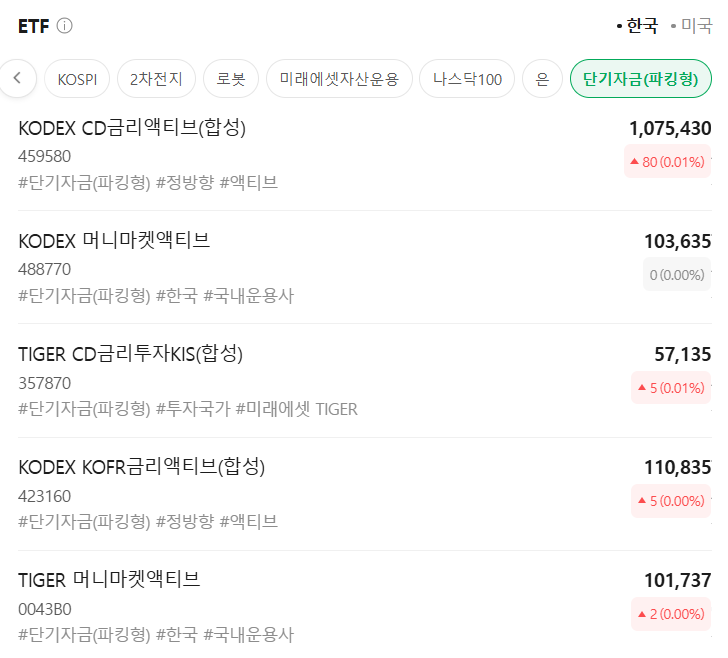Viewport: 728px width, 658px height.
Task: Select the 한국 market toggle
Action: [640, 26]
